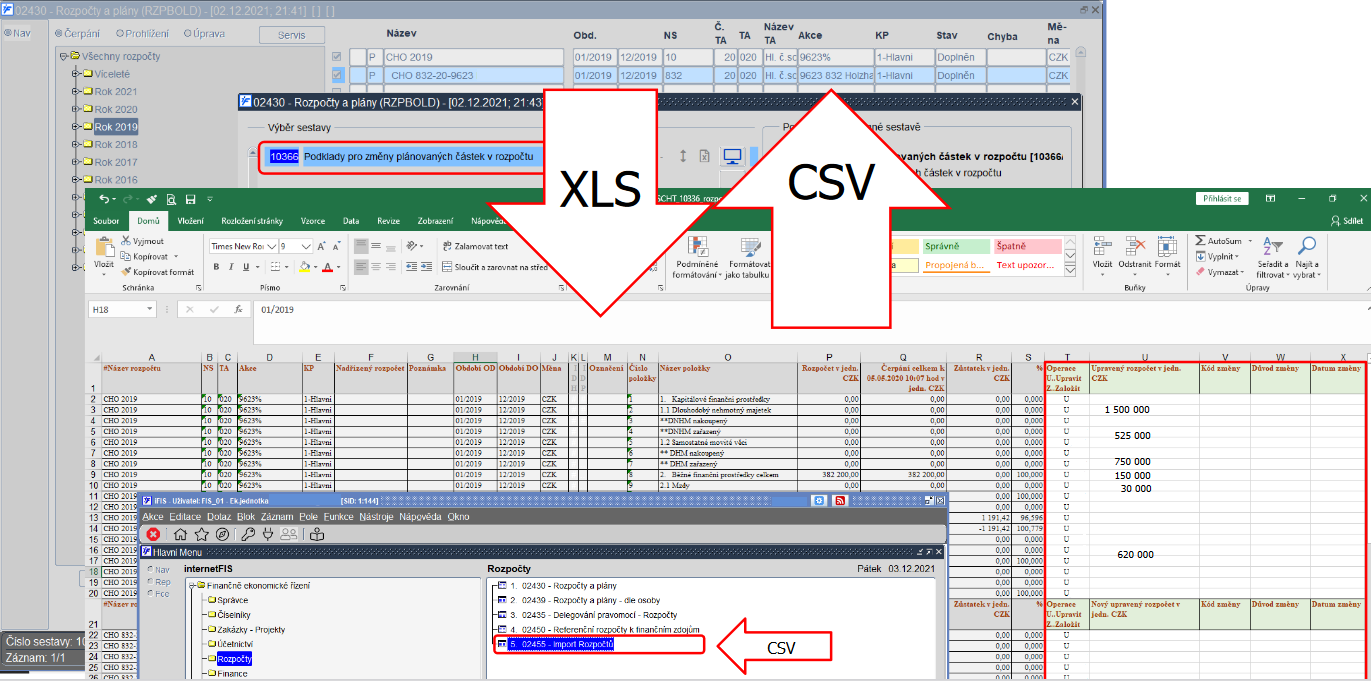Click Sloučit a zarovnat na střed
The image size is (1371, 681).
(495, 267)
